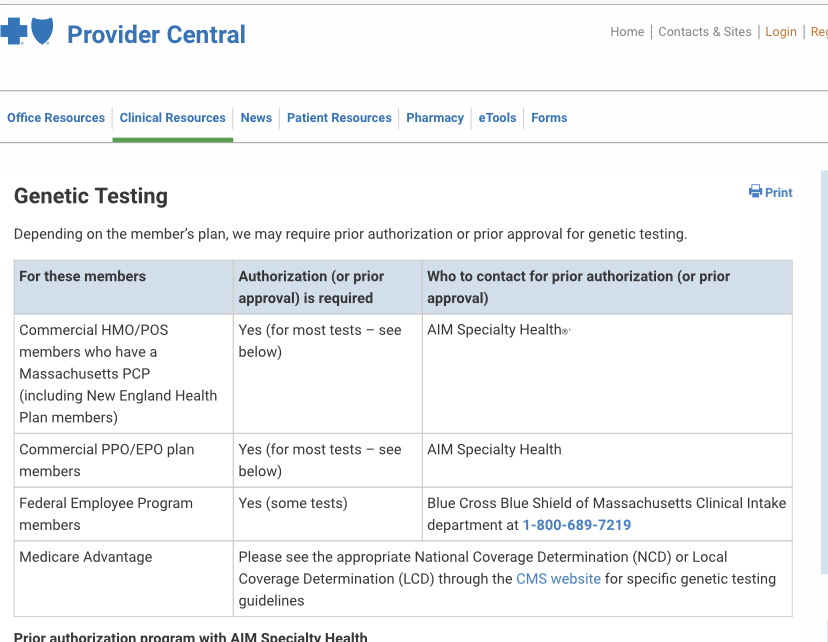Viewport: 828px width, 642px height.
Task: Click the Login link
Action: 781,32
